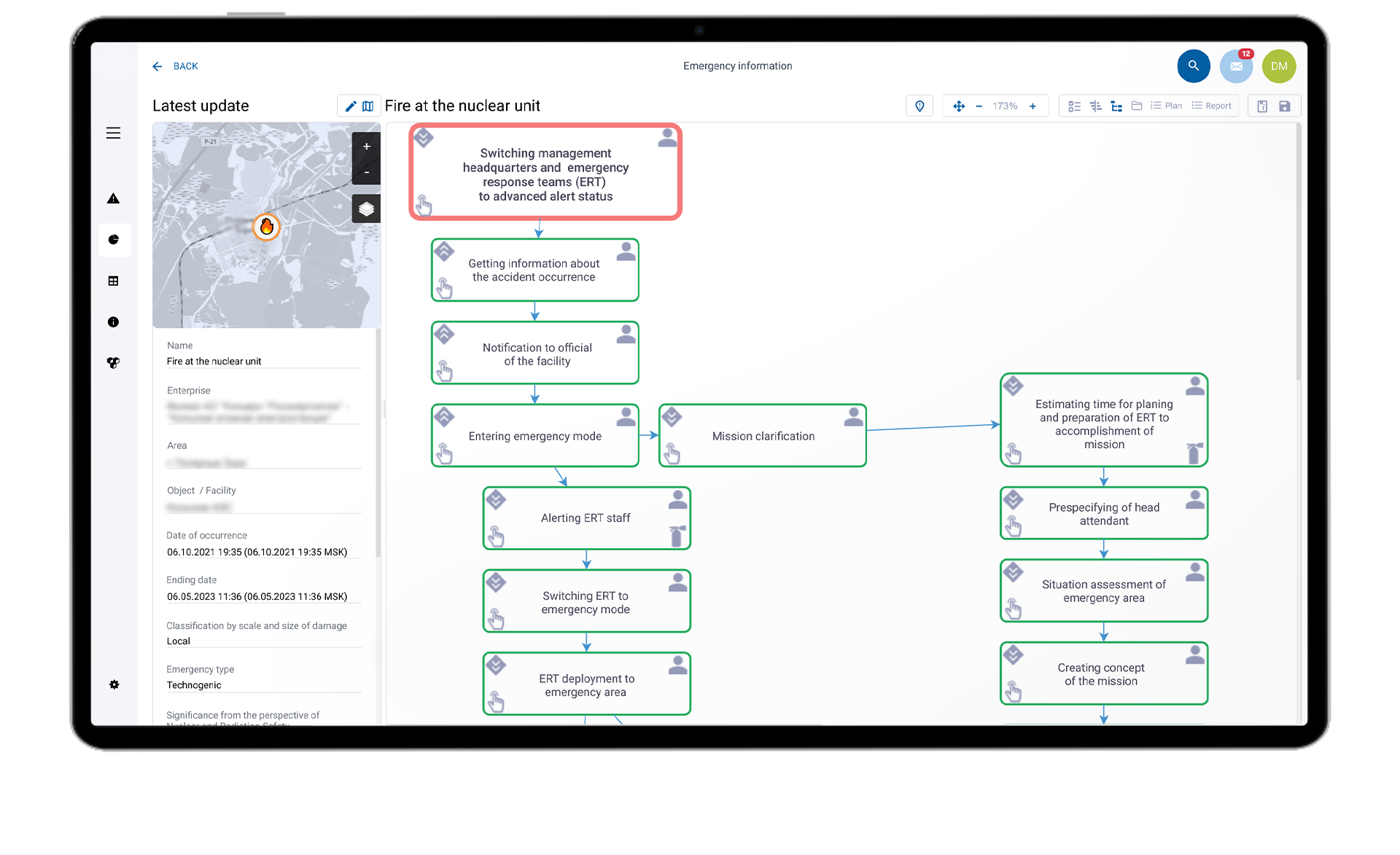The width and height of the screenshot is (1400, 855).
Task: Select the move/pan arrows tool
Action: click(959, 106)
